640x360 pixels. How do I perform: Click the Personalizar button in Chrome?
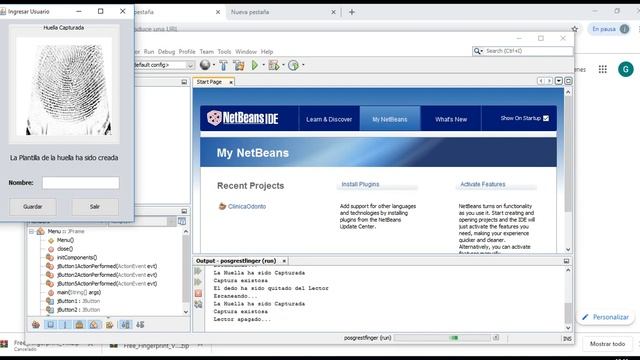tap(606, 317)
